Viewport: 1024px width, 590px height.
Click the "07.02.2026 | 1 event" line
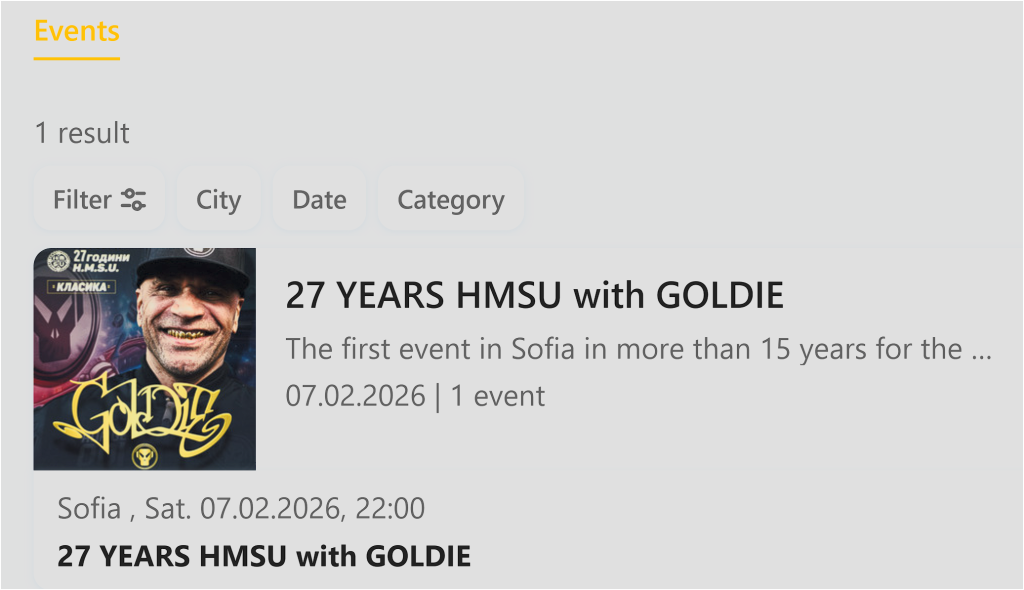click(415, 396)
